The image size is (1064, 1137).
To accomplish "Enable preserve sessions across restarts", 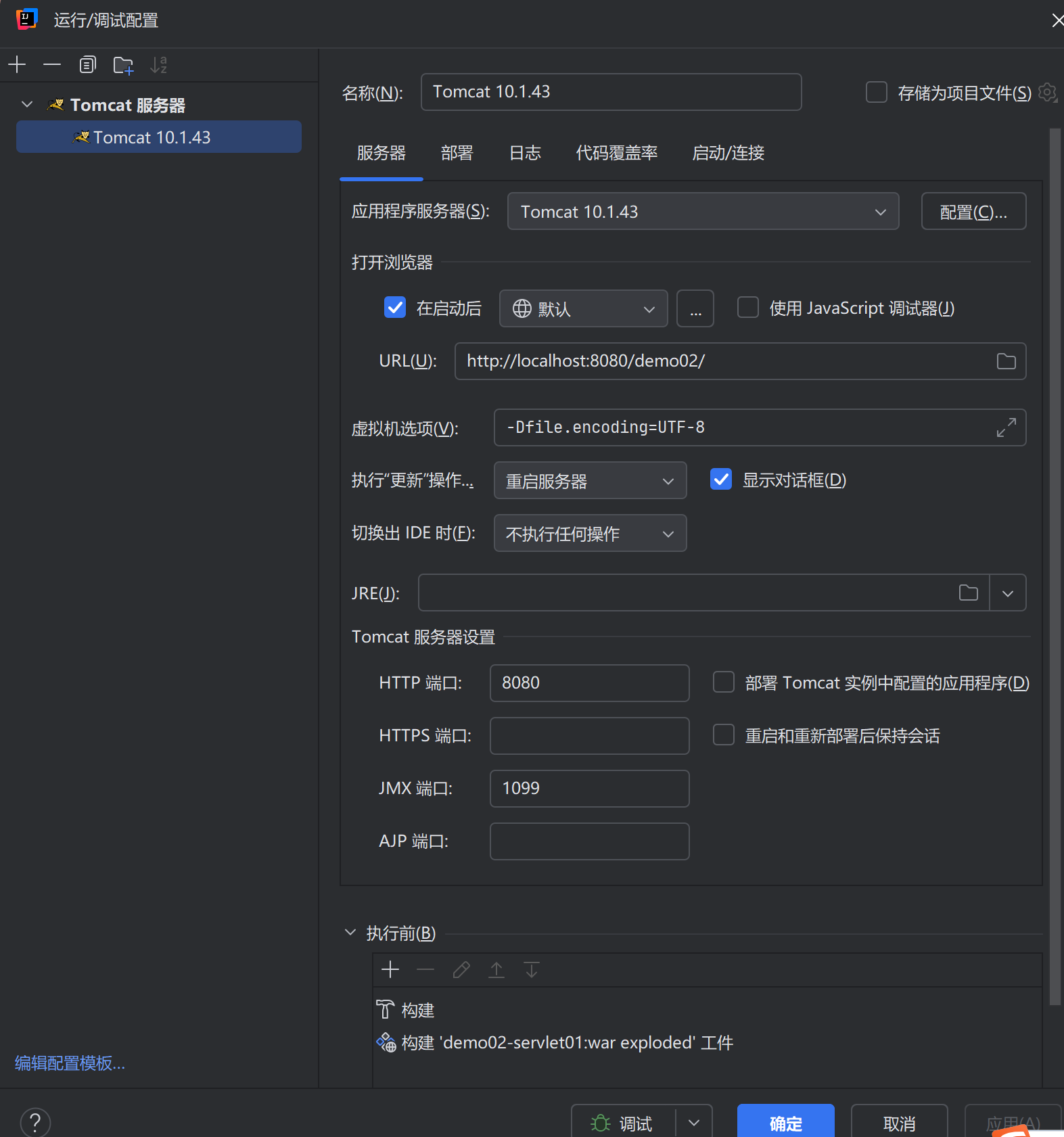I will (724, 735).
